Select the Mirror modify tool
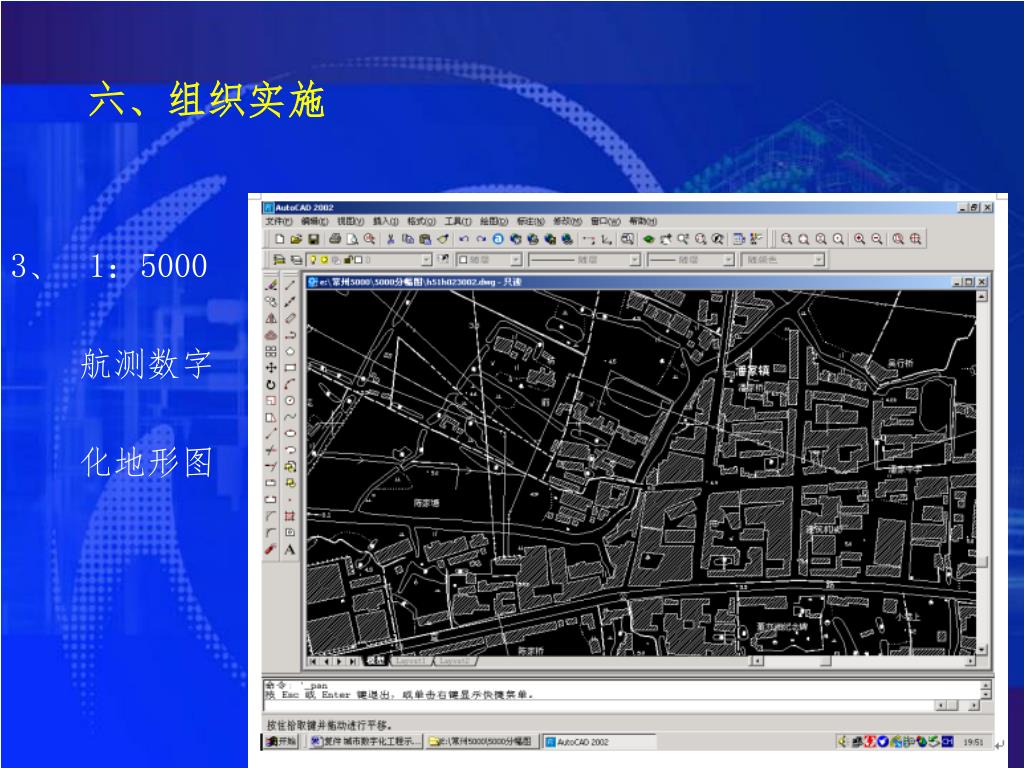The height and width of the screenshot is (768, 1024). 271,318
